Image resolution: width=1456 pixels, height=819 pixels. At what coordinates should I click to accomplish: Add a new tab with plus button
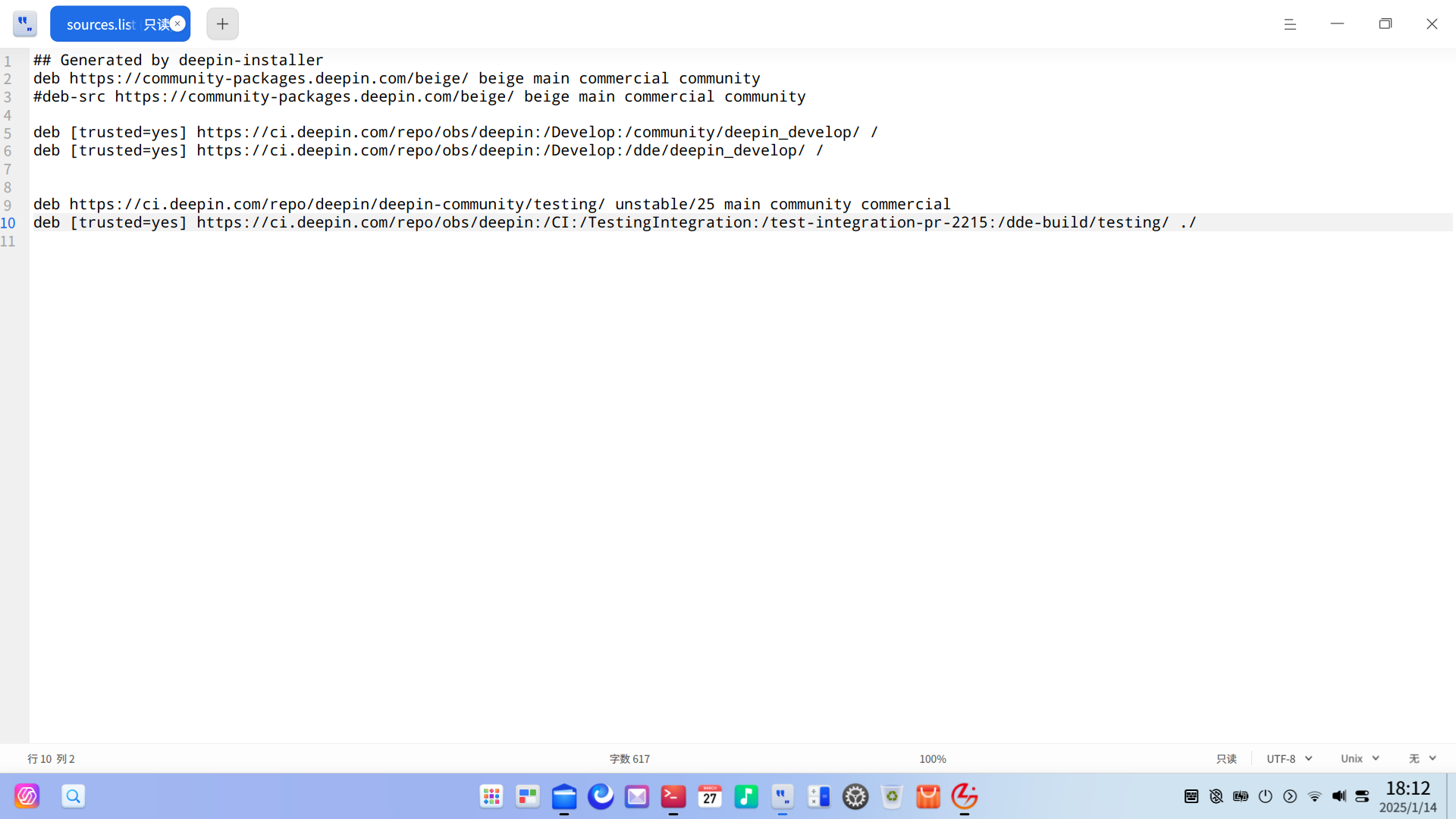[x=222, y=24]
